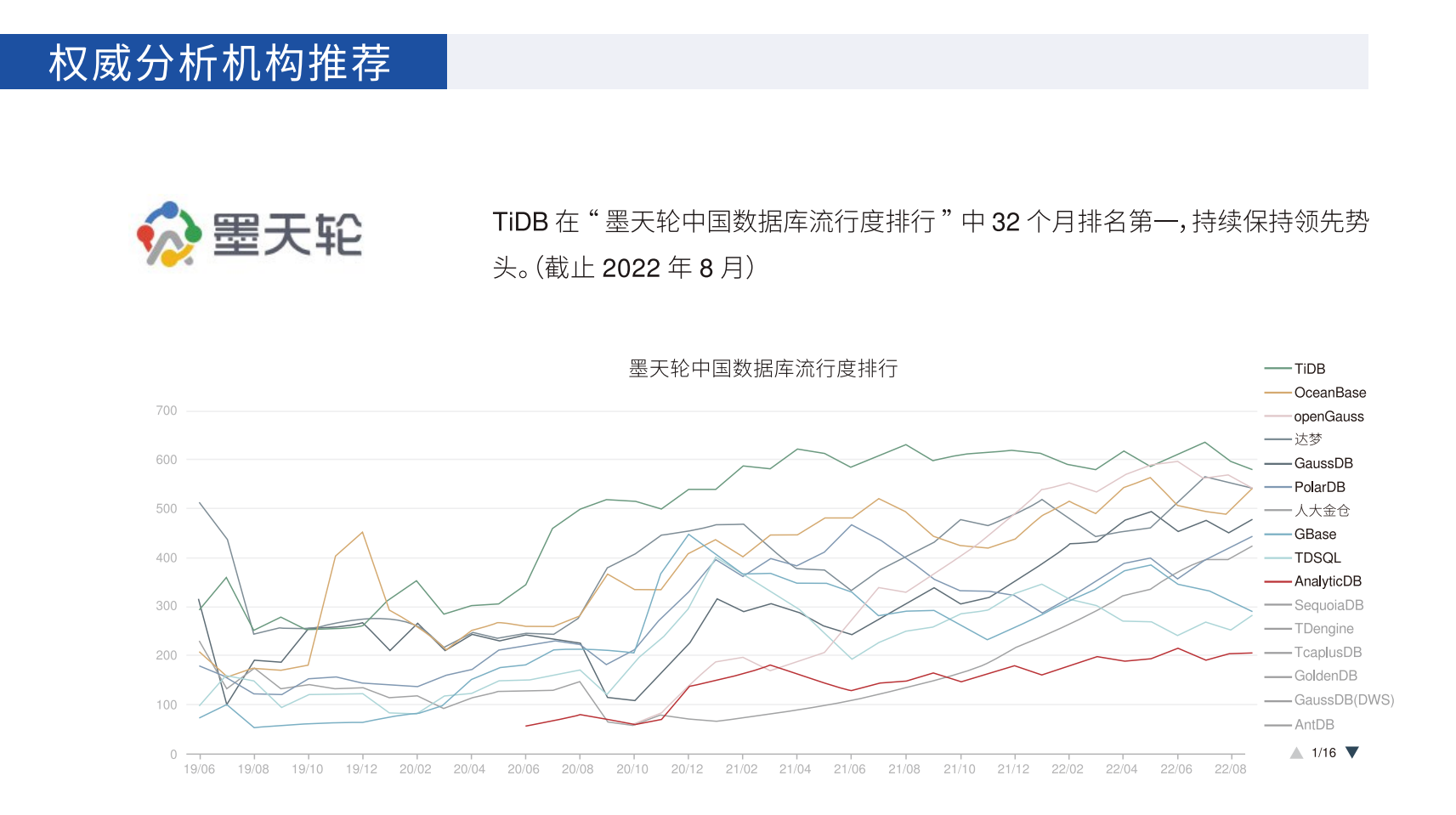Click the chart title 墨天轮中国数据库流行度排行
Image resolution: width=1456 pixels, height=815 pixels.
click(763, 368)
